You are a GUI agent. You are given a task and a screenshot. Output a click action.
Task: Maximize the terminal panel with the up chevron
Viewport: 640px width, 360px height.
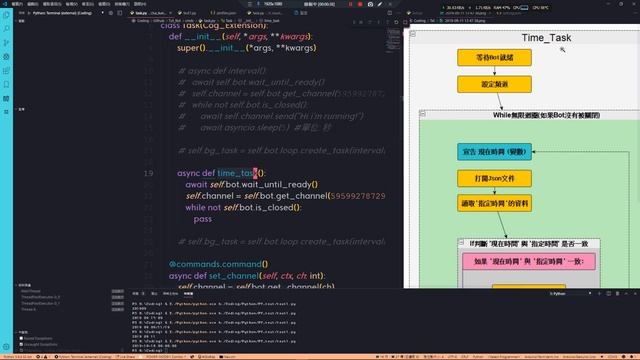(626, 293)
